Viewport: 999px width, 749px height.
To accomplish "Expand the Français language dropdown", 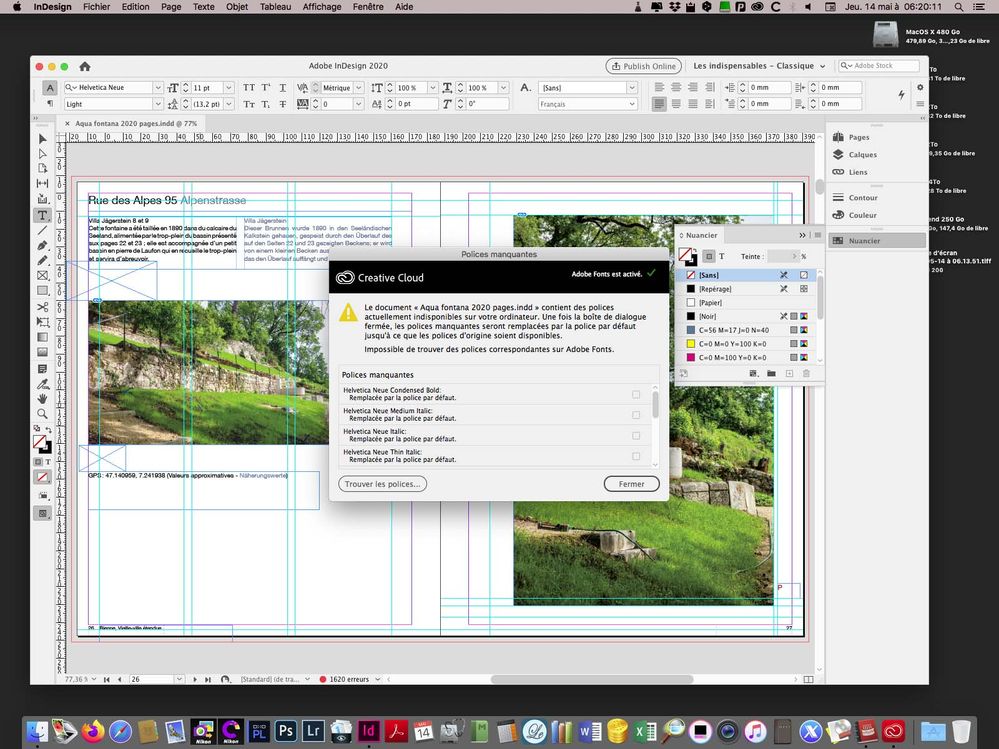I will coord(631,104).
